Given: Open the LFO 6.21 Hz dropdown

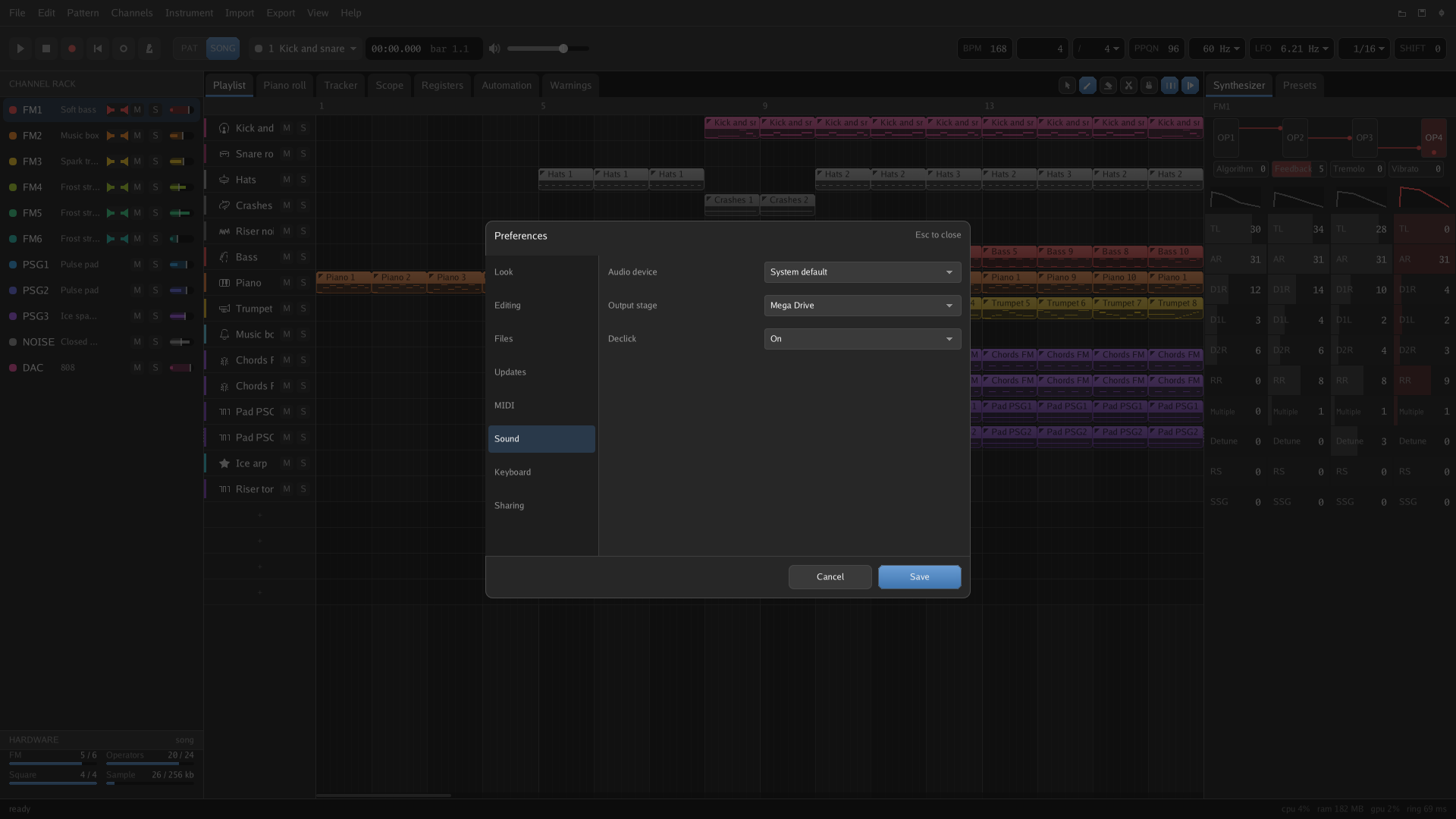Looking at the screenshot, I should tap(1291, 49).
